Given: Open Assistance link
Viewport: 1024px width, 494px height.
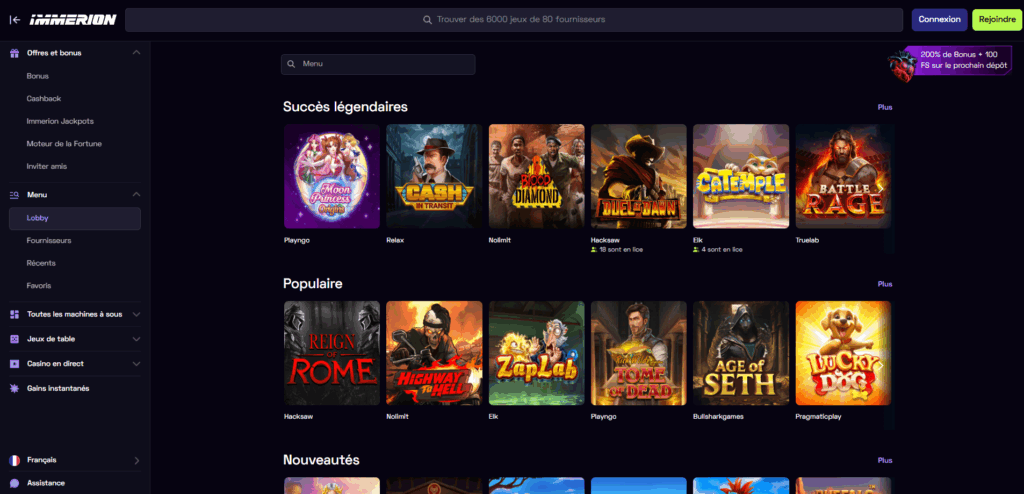Looking at the screenshot, I should tap(46, 484).
